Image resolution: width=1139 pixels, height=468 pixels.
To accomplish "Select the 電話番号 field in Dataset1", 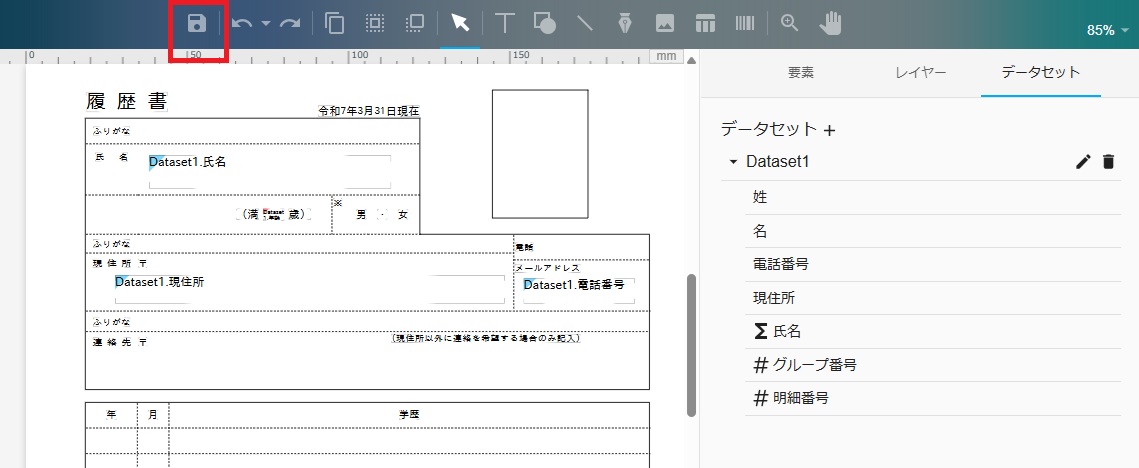I will coord(780,264).
